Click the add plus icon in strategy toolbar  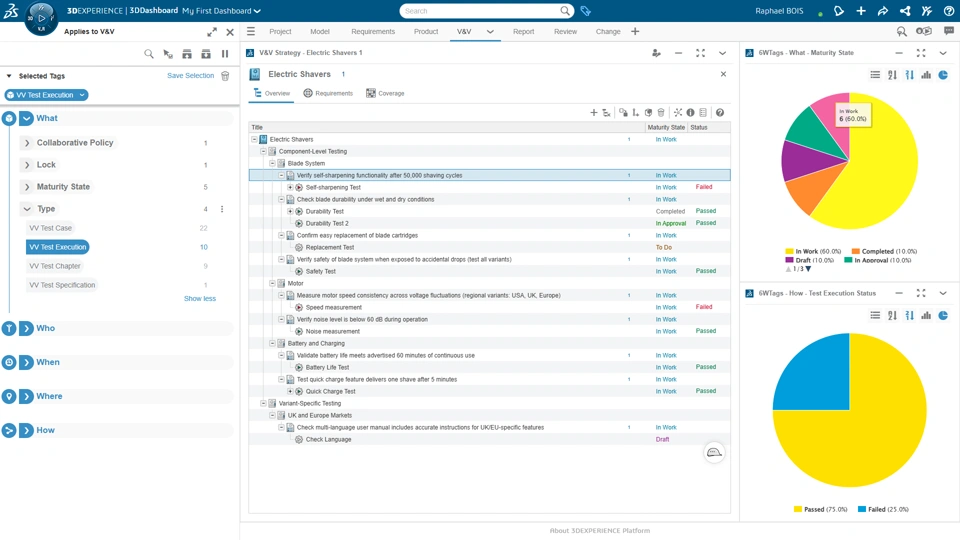pyautogui.click(x=593, y=112)
